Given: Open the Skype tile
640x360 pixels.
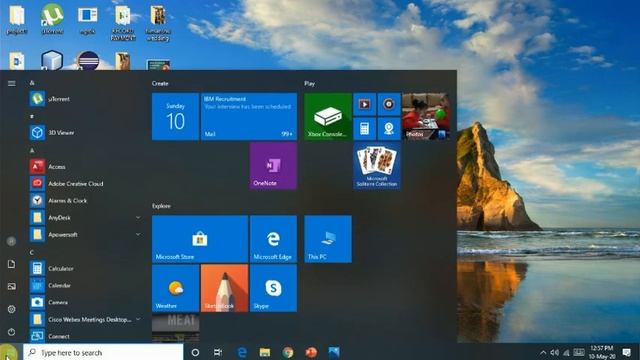Looking at the screenshot, I should click(x=273, y=288).
